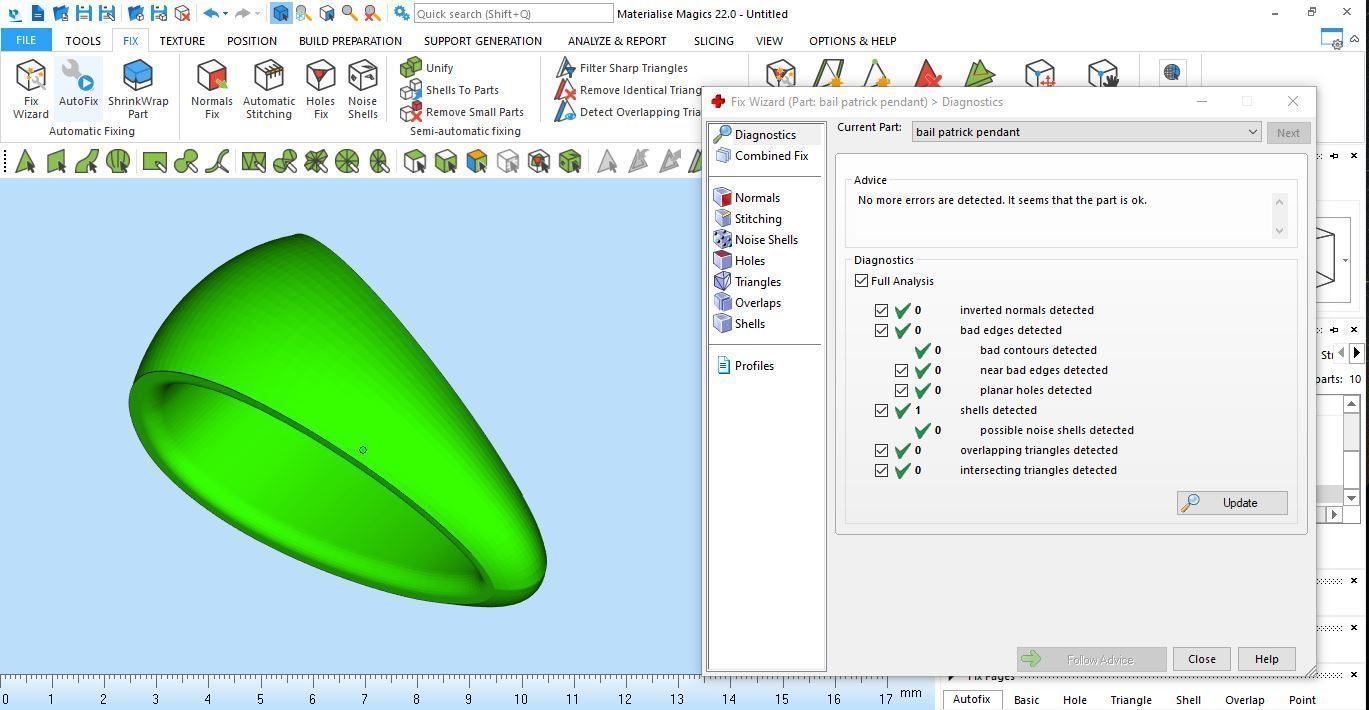Select the Mark Shell tool
The image size is (1369, 710).
pos(118,161)
